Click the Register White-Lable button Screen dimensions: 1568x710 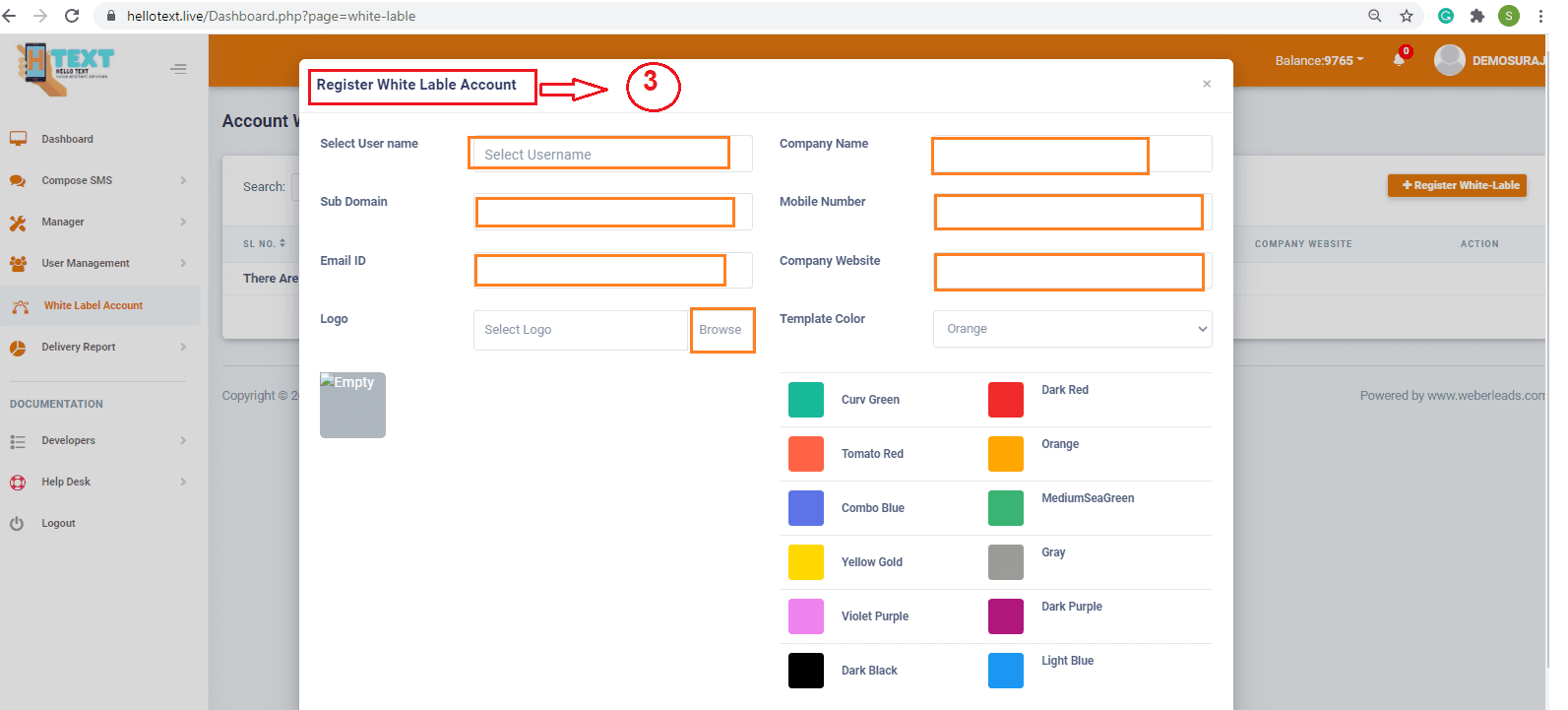pos(1457,185)
